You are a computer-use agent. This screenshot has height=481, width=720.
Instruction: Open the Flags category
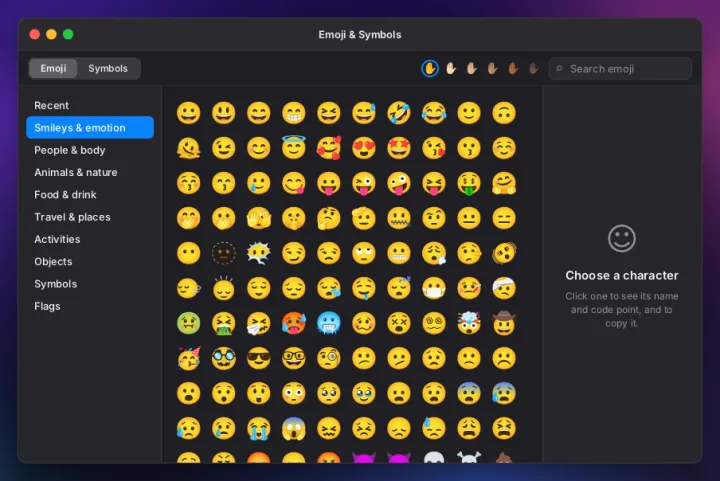[x=90, y=306]
